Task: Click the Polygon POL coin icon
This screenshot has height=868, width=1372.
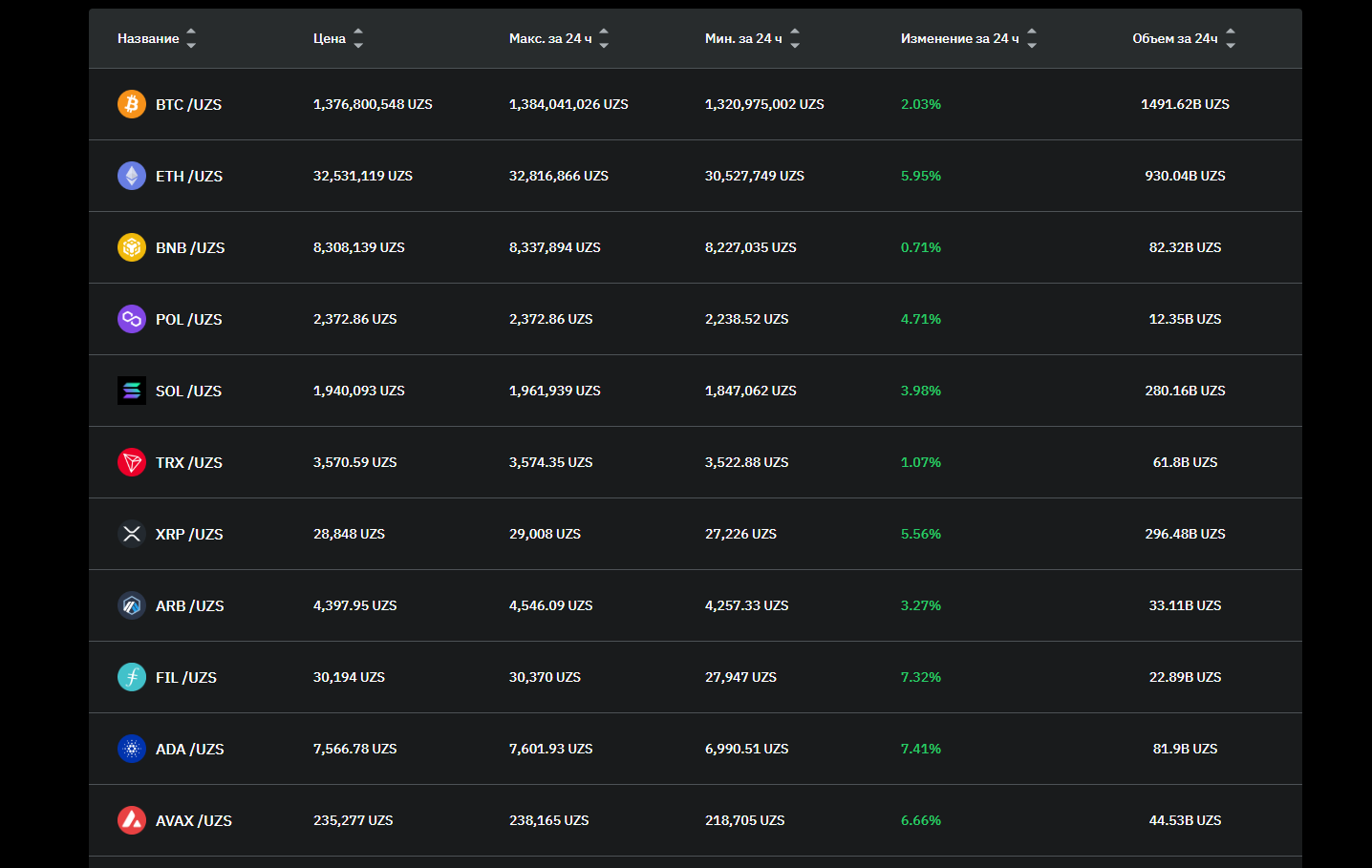Action: (132, 319)
